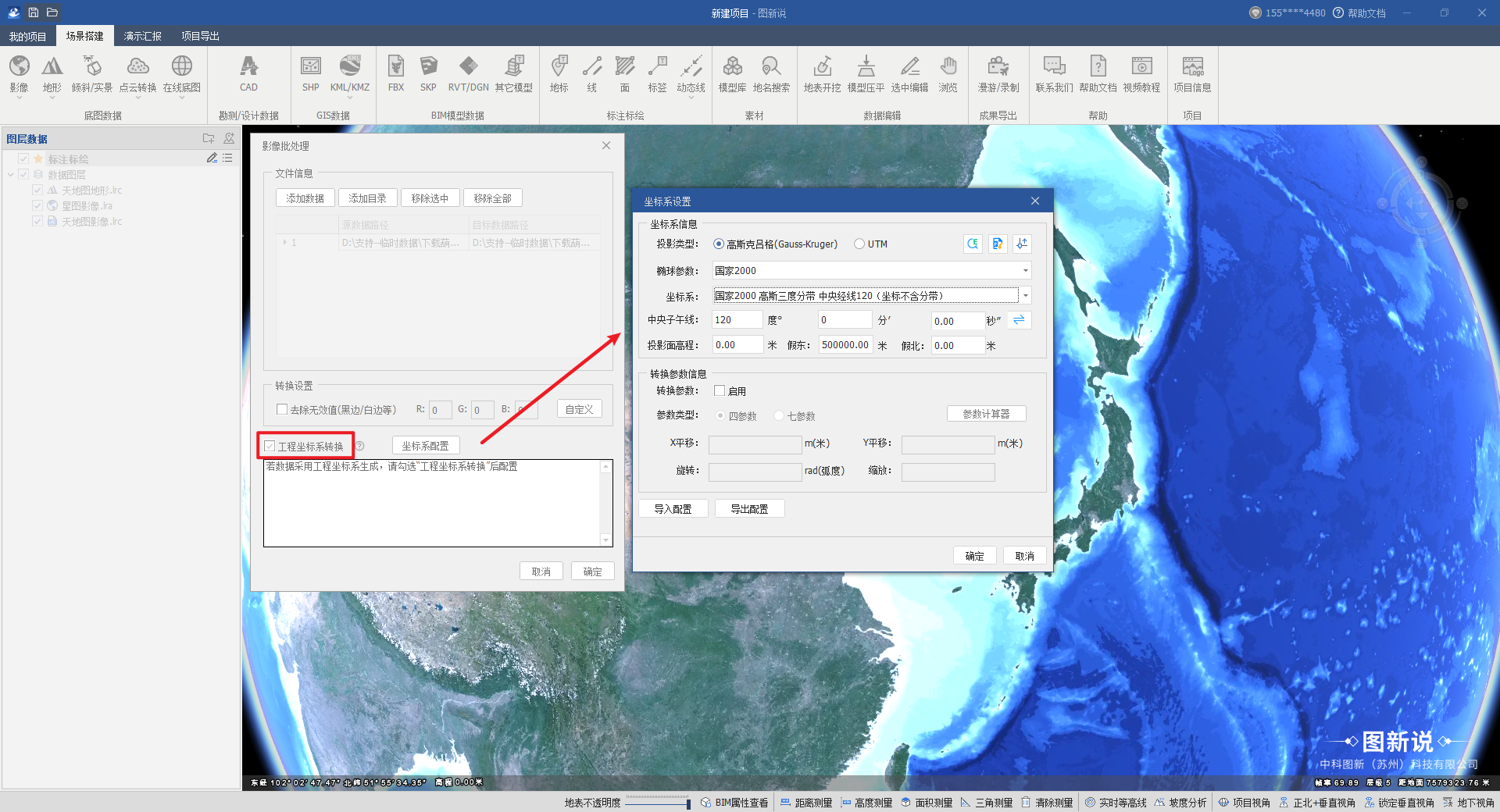The height and width of the screenshot is (812, 1500).
Task: Adjust the 地表不透明度 slider
Action: tap(687, 803)
